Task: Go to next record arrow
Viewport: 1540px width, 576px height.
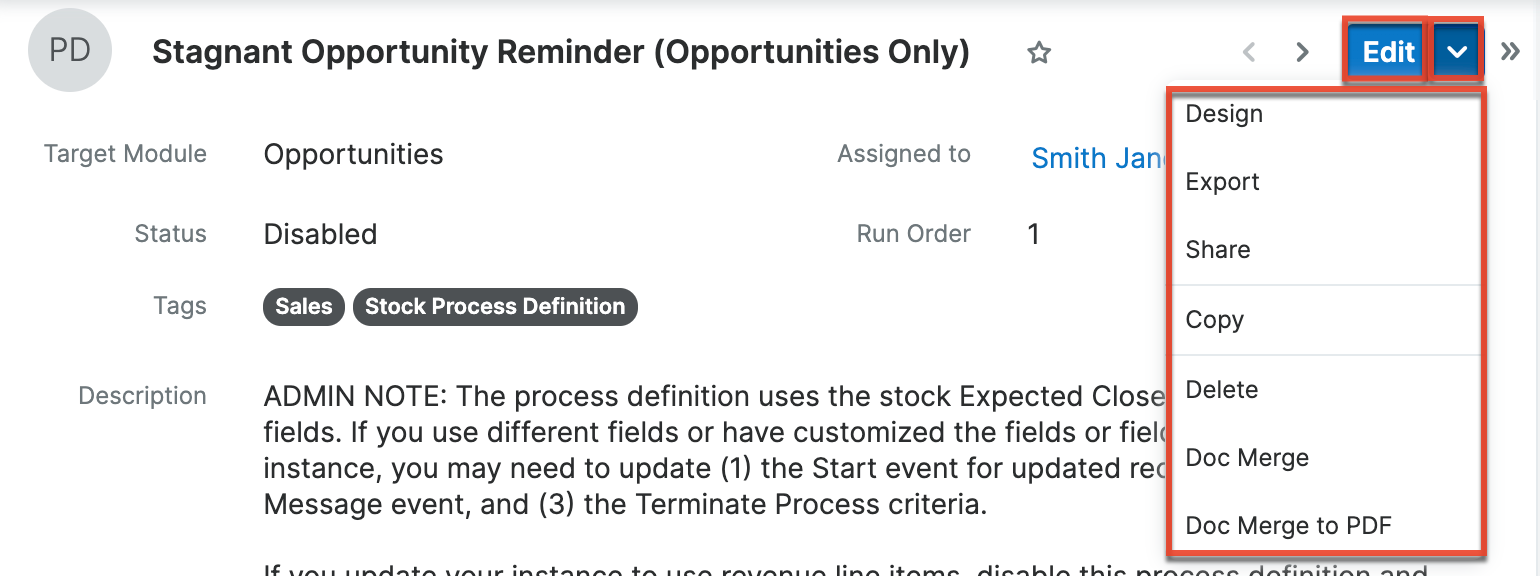Action: (1302, 52)
